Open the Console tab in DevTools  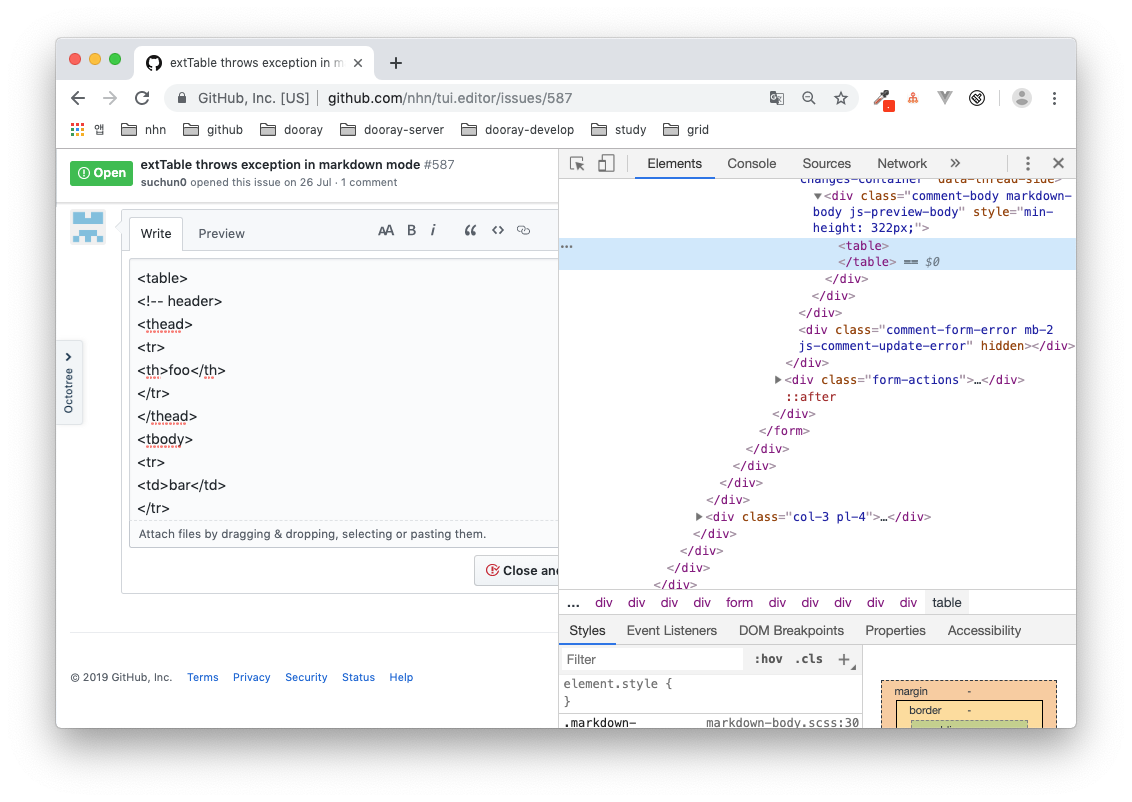click(751, 163)
